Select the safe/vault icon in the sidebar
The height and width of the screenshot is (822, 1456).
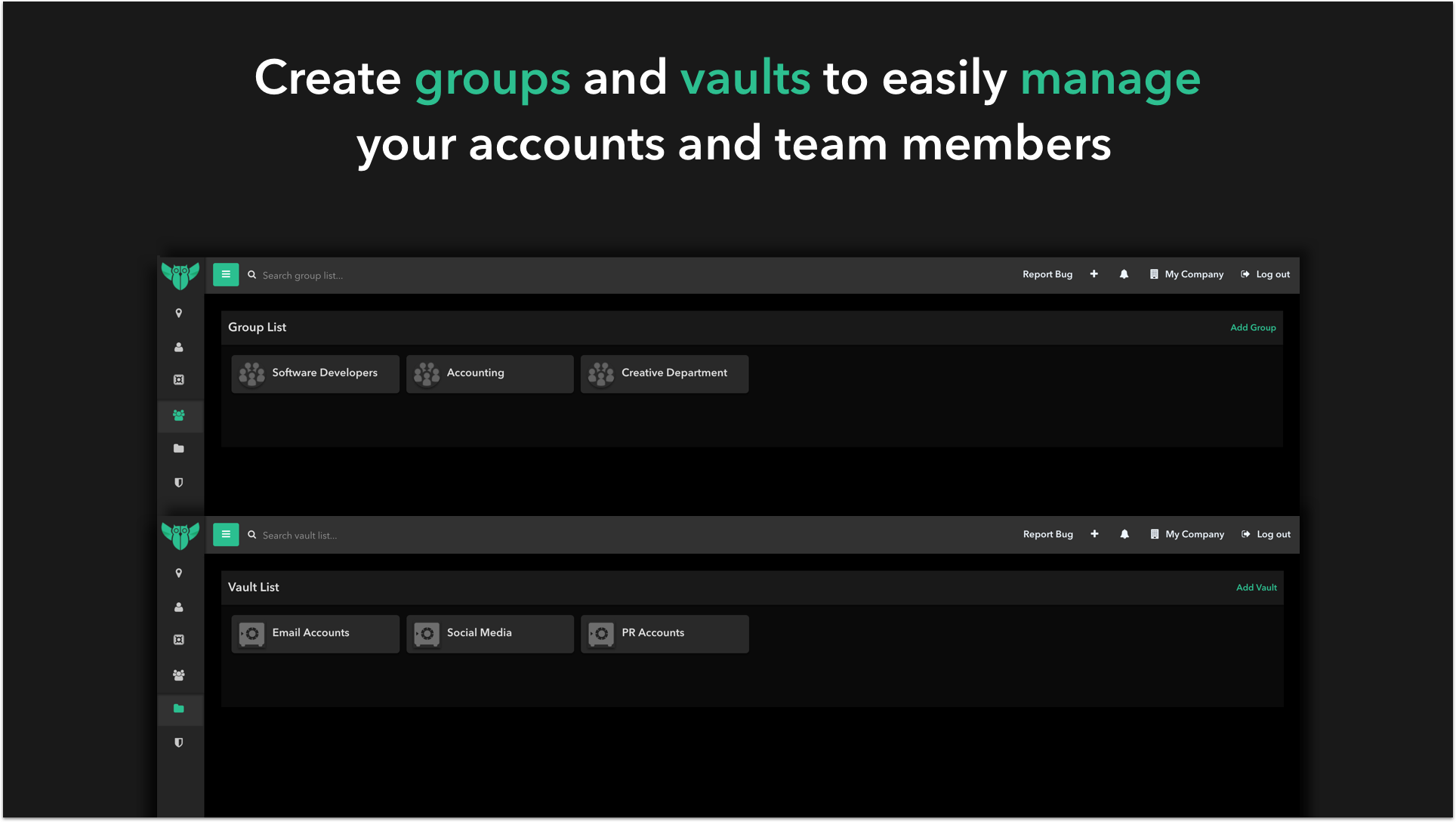[x=179, y=380]
